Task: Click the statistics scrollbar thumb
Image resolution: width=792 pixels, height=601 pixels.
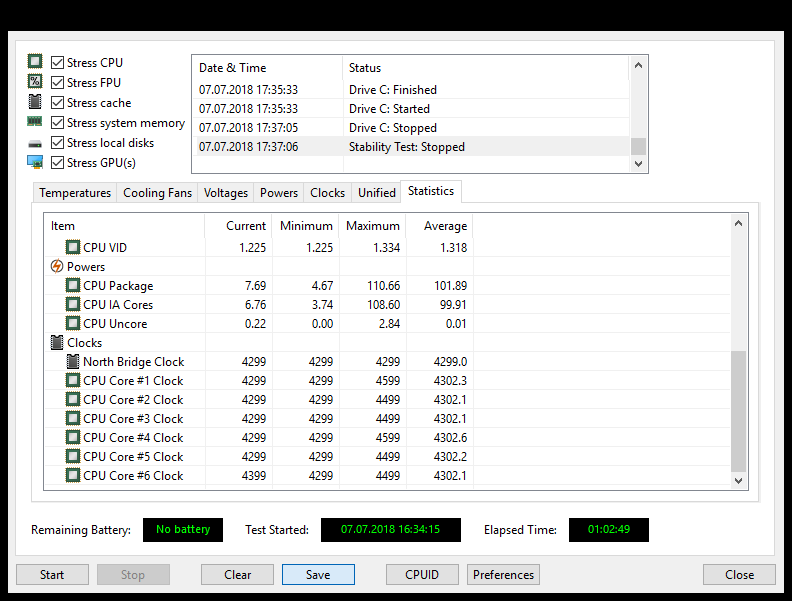Action: coord(738,411)
